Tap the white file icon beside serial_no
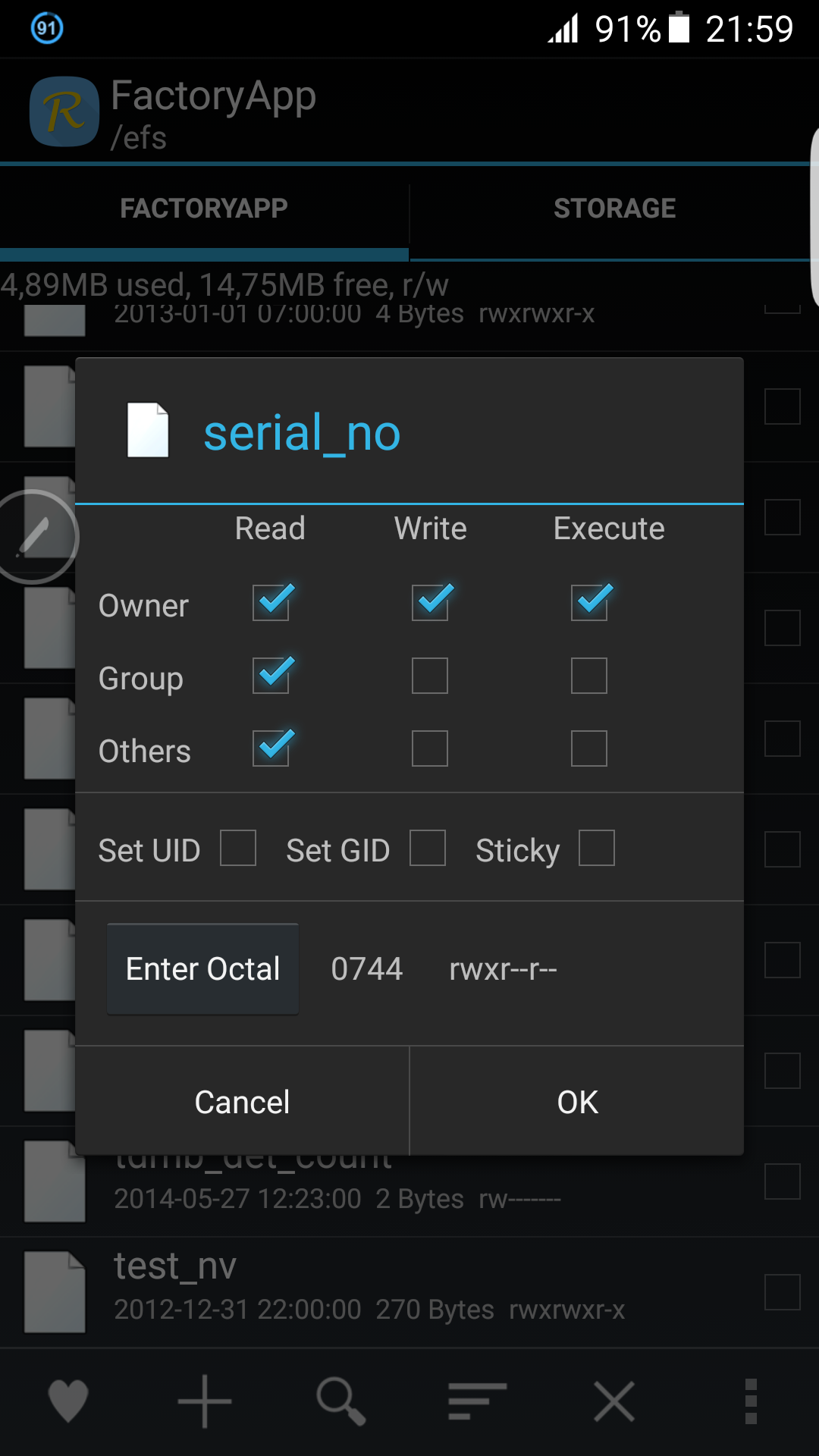The image size is (819, 1456). coord(148,430)
